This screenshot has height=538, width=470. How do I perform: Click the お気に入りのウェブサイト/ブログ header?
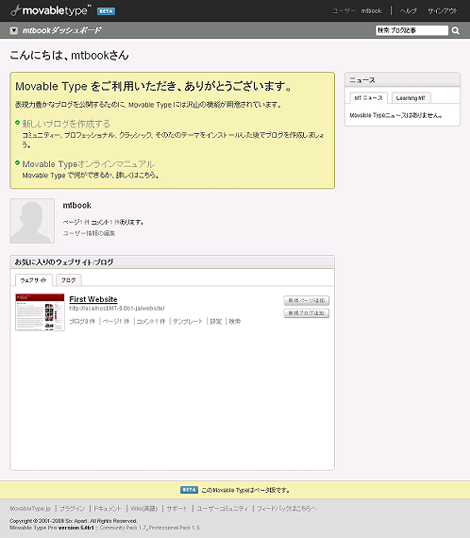pos(172,262)
